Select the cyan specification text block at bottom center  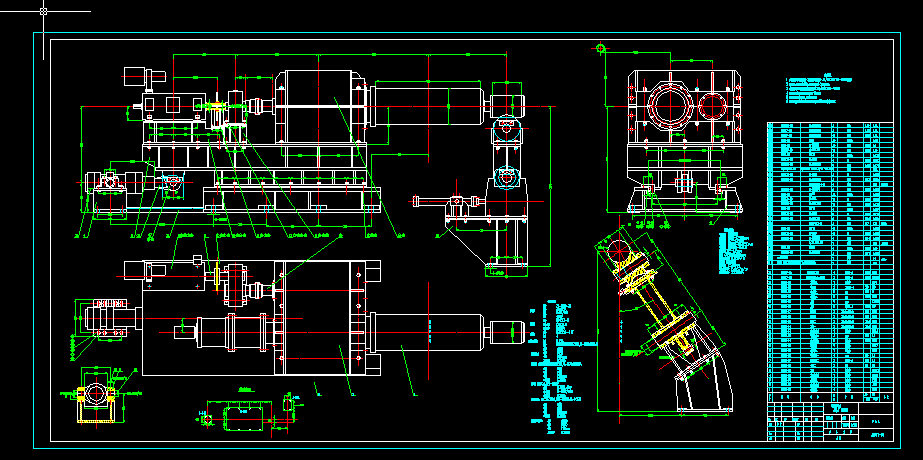point(563,369)
